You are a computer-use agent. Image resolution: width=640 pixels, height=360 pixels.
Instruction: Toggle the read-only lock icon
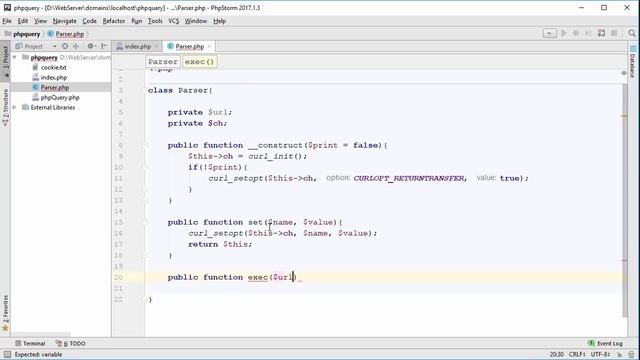tap(620, 354)
